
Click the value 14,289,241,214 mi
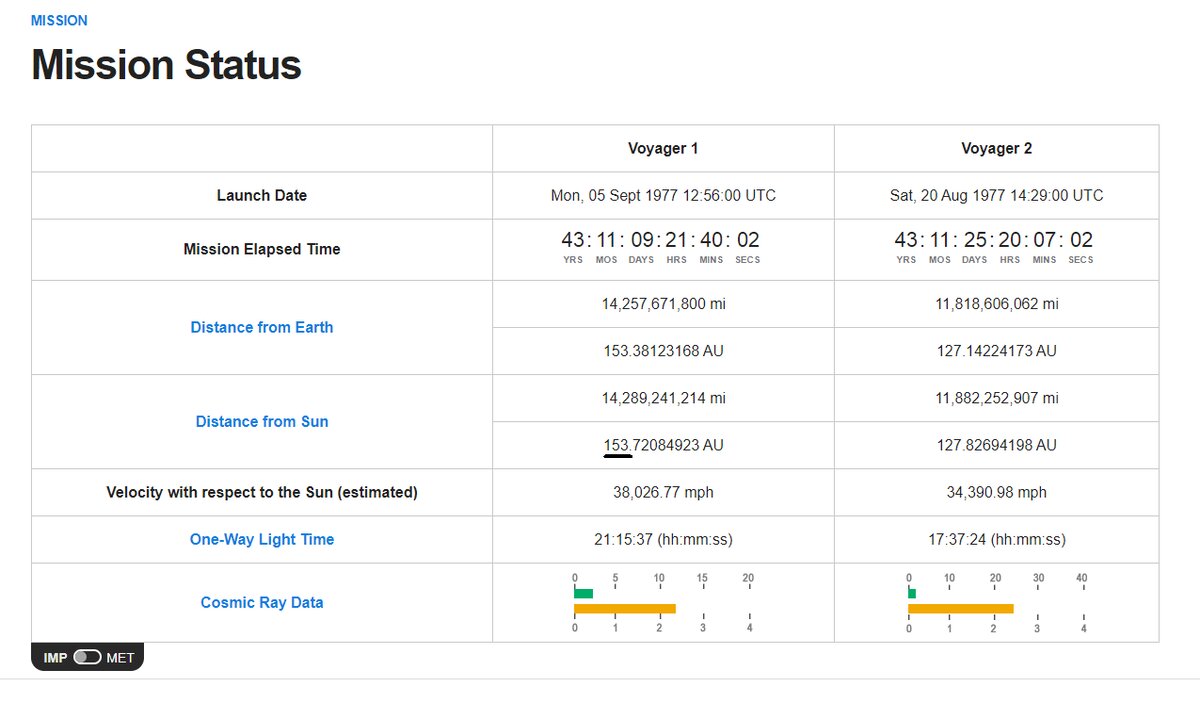(x=663, y=398)
